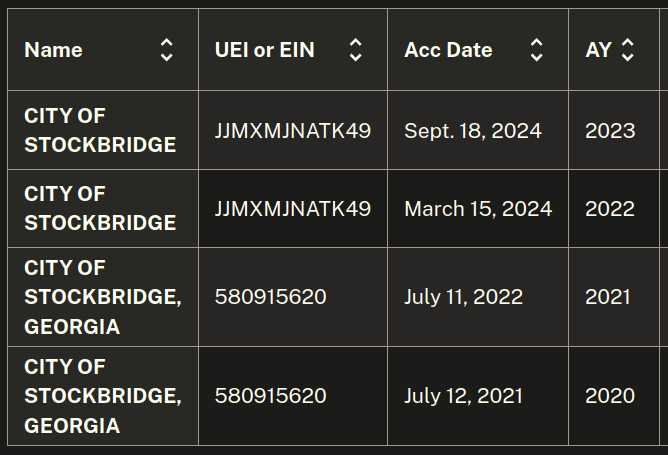Select EIN 580915620 in 2020 row

coord(271,396)
